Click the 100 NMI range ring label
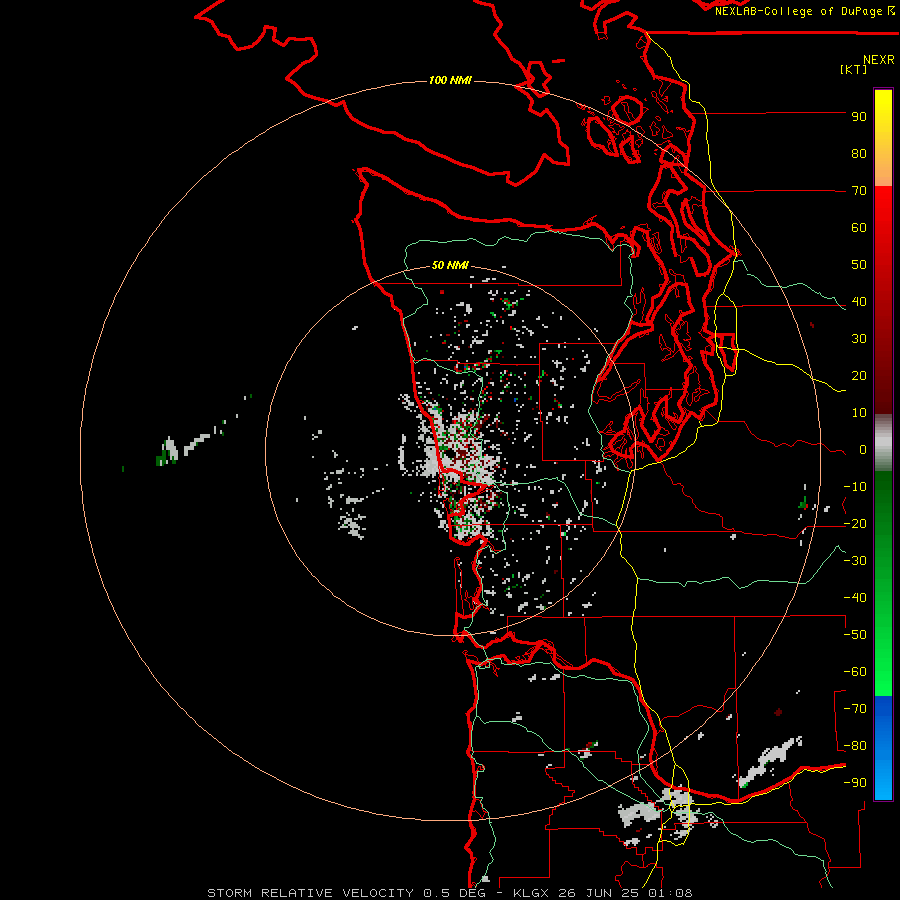Screen dimensions: 900x900 (x=450, y=80)
